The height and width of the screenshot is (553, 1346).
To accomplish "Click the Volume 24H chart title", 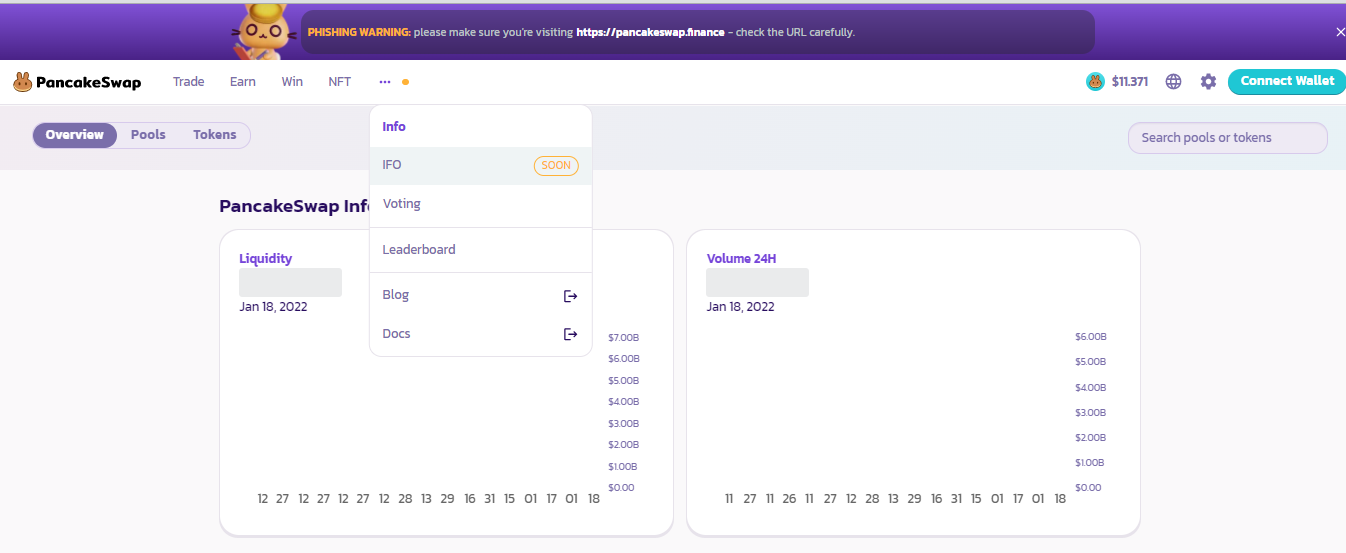I will tap(742, 259).
